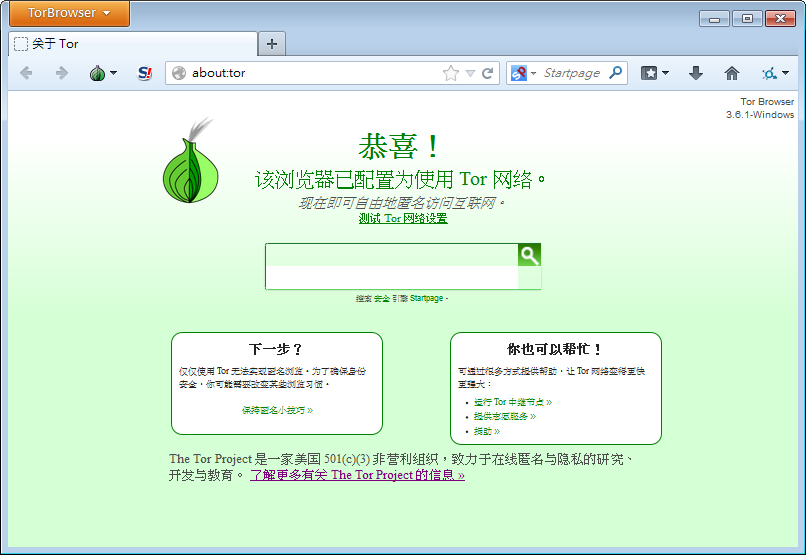Focus the page's central search box

point(392,266)
